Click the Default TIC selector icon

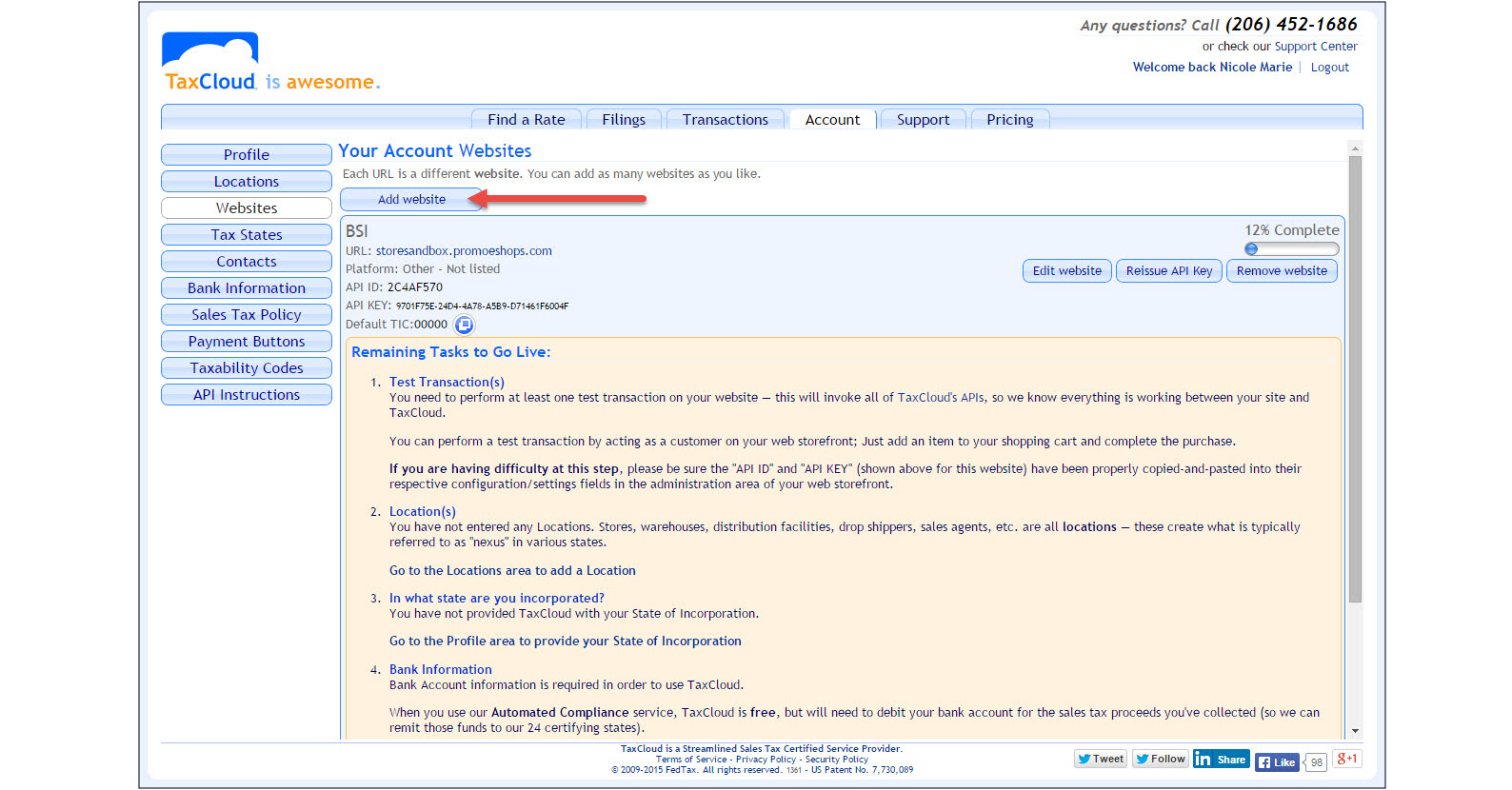464,325
